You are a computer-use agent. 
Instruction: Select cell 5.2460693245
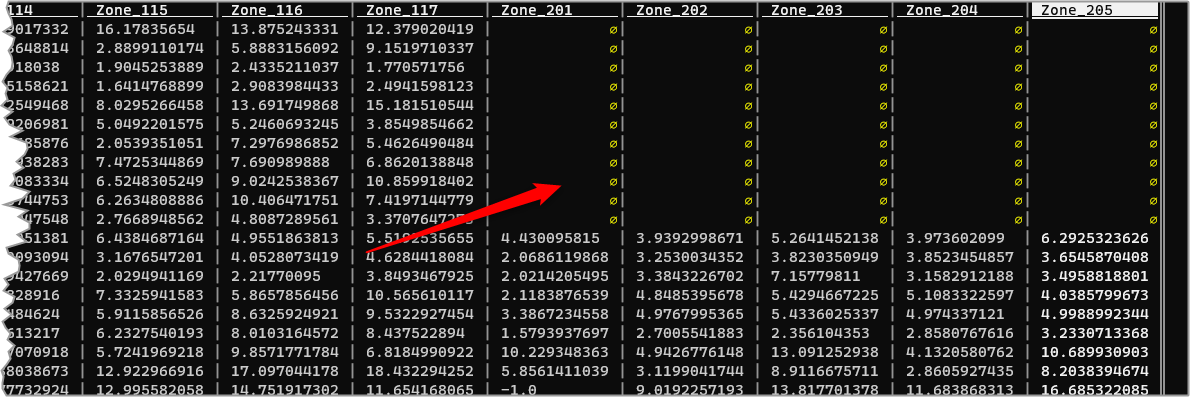[285, 124]
